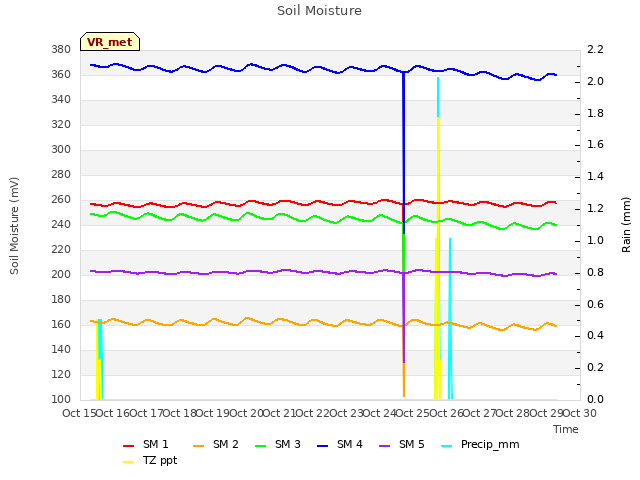Click the 200 left axis value
The height and width of the screenshot is (480, 640).
pos(61,275)
